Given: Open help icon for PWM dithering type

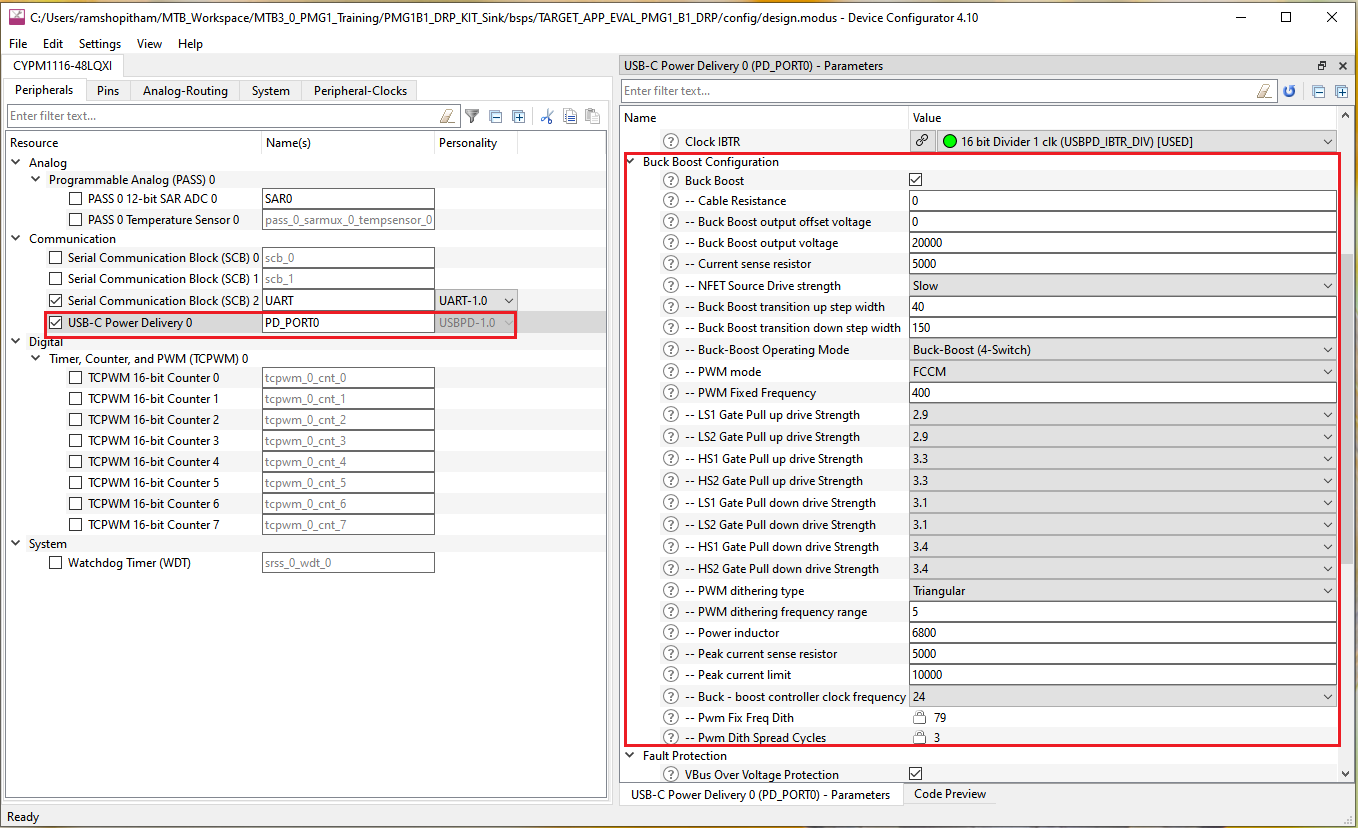Looking at the screenshot, I should [671, 591].
